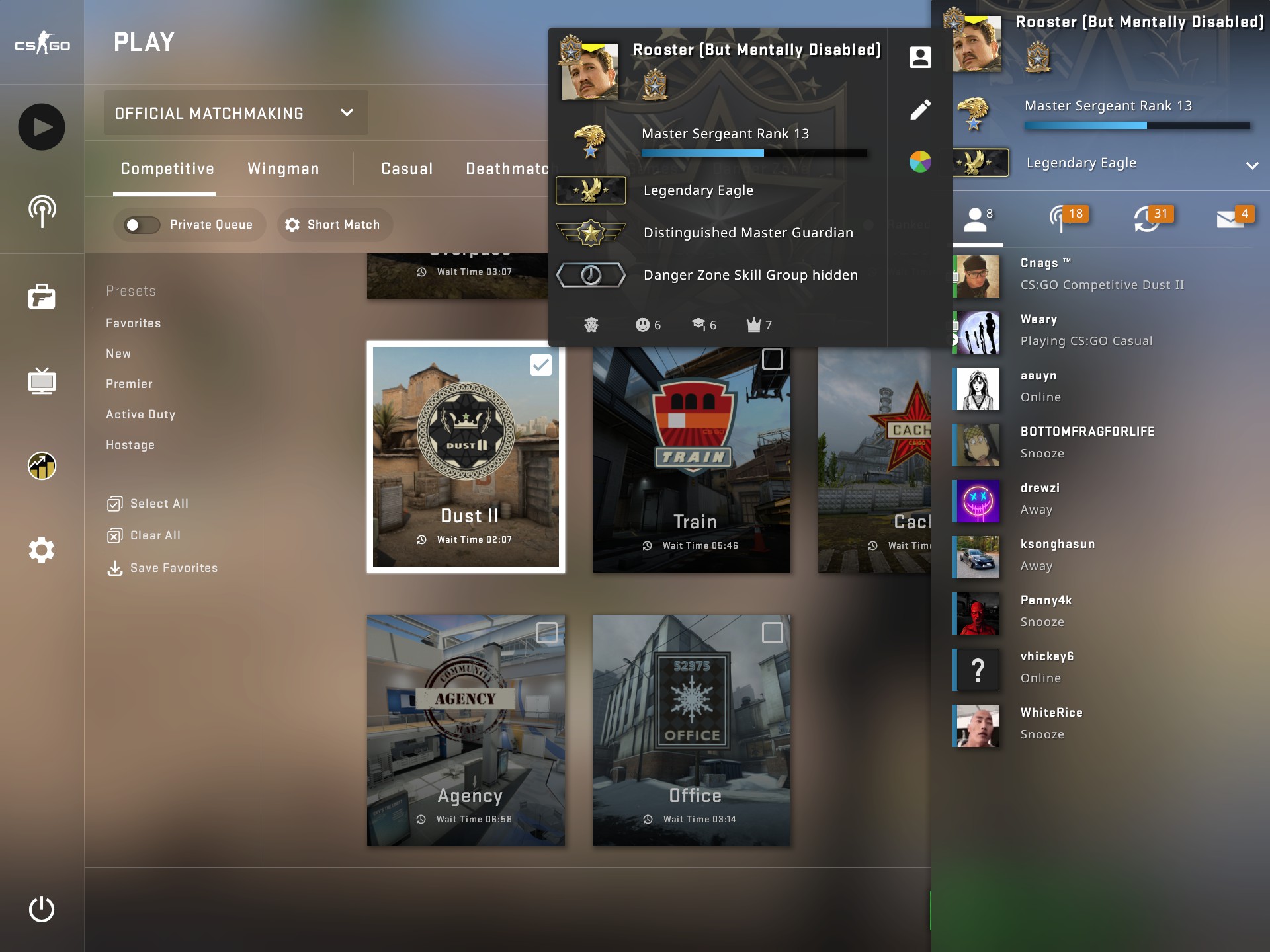Check the Agency map checkbox
Screen dimensions: 1270x952
[x=546, y=633]
